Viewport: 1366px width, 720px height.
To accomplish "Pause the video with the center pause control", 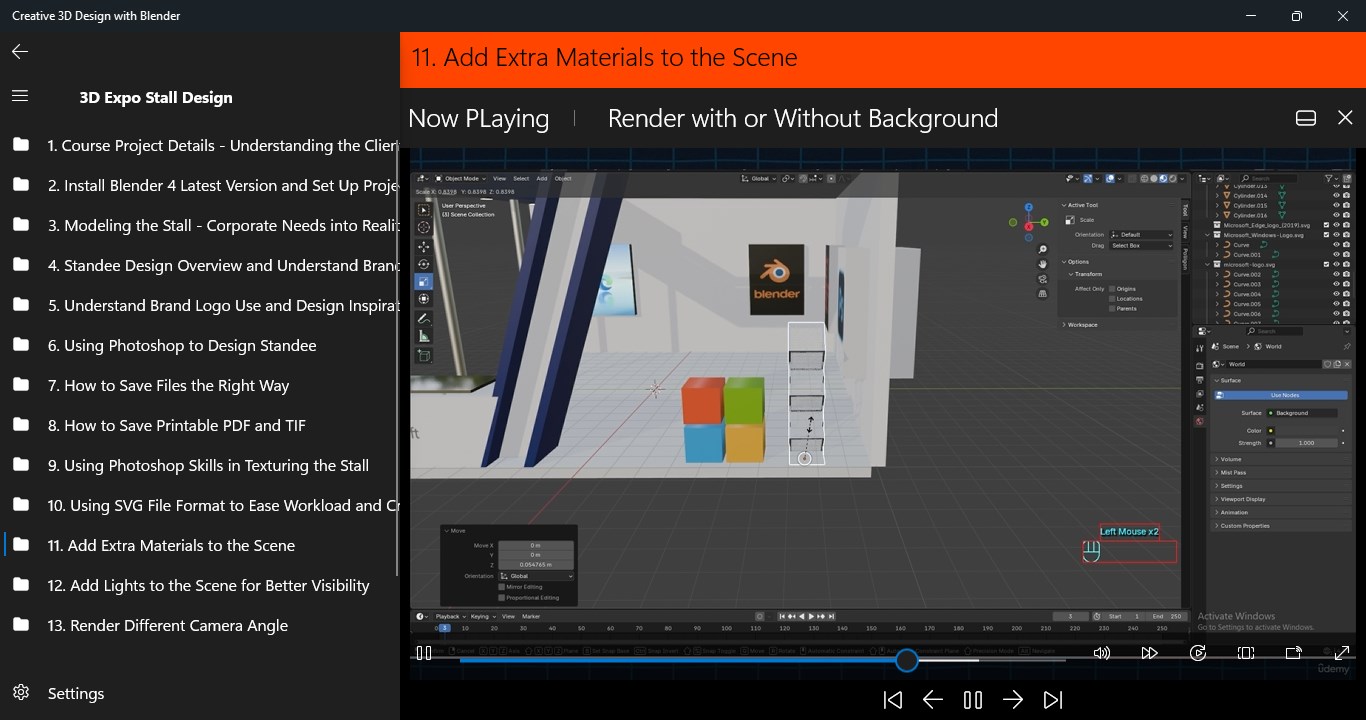I will point(971,699).
